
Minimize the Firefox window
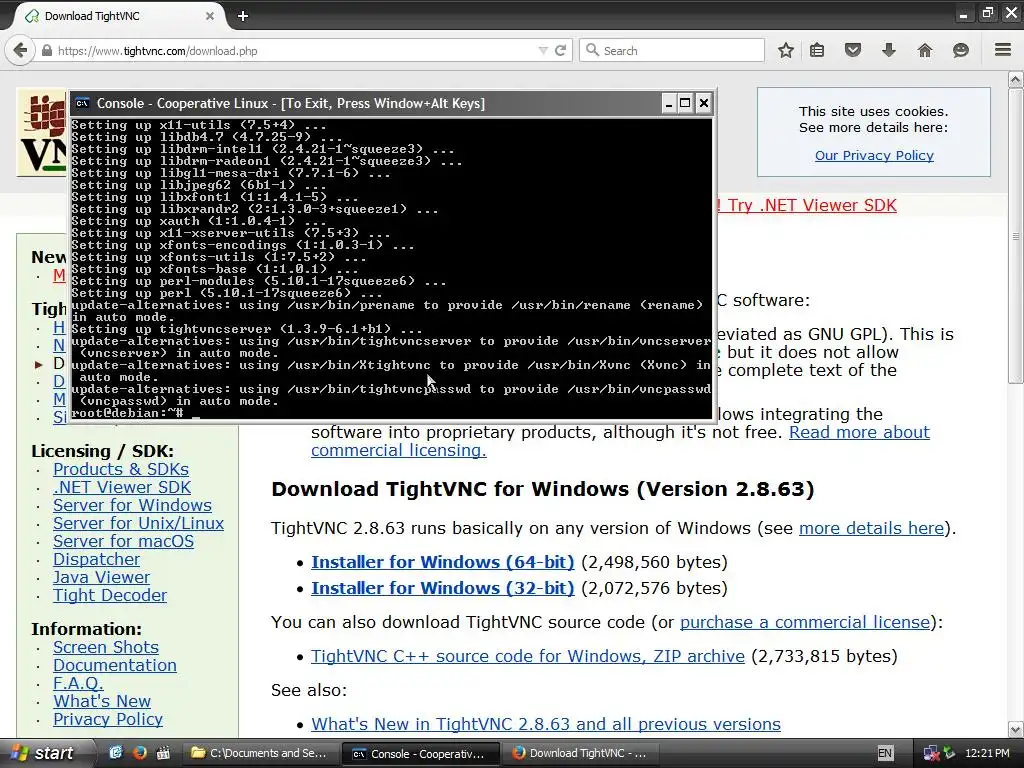[x=963, y=13]
